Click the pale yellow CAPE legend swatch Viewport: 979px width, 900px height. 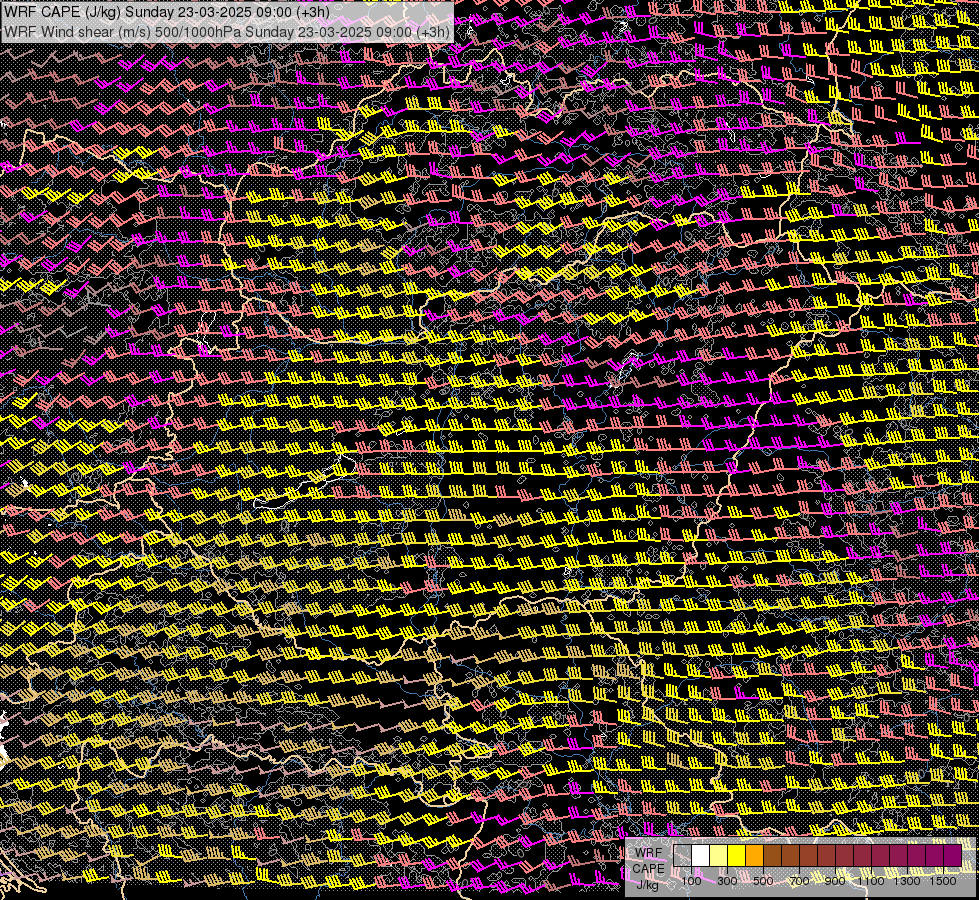[x=719, y=856]
